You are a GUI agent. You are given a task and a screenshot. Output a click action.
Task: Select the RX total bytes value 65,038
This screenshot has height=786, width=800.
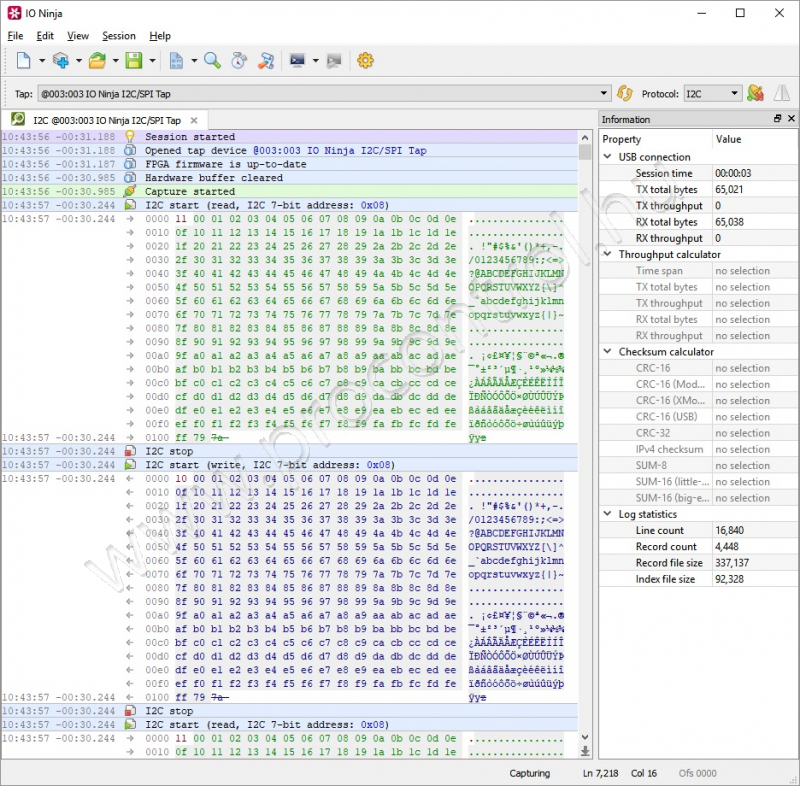[729, 222]
